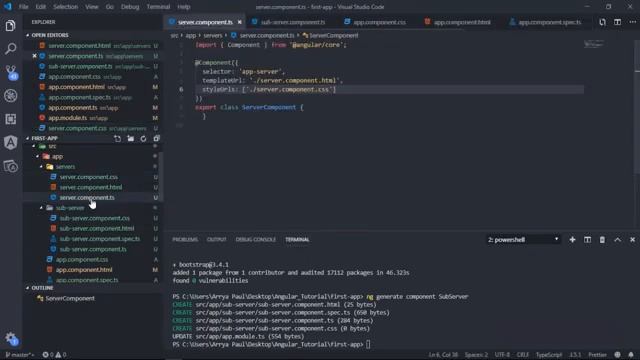Refresh the explorer file tree
This screenshot has width=640, height=360.
(143, 138)
